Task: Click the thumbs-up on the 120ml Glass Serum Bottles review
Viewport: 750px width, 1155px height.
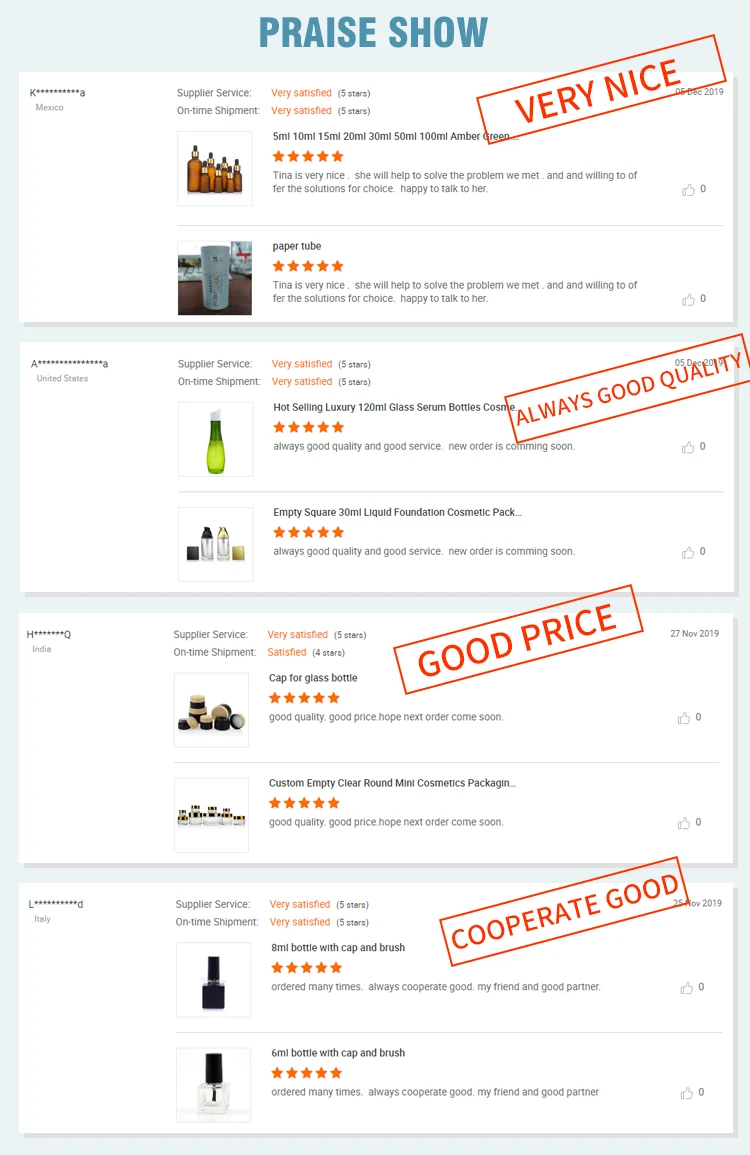Action: click(688, 447)
